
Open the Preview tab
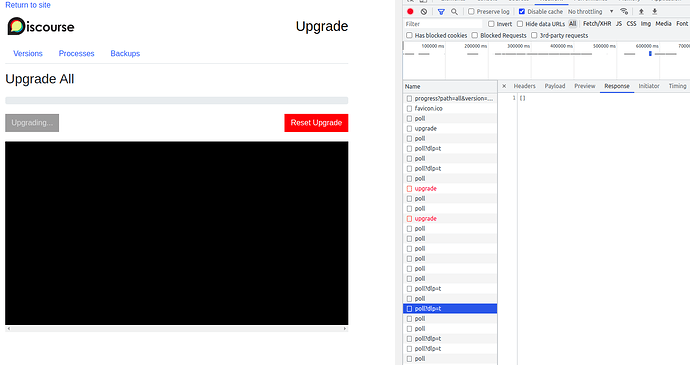(585, 86)
